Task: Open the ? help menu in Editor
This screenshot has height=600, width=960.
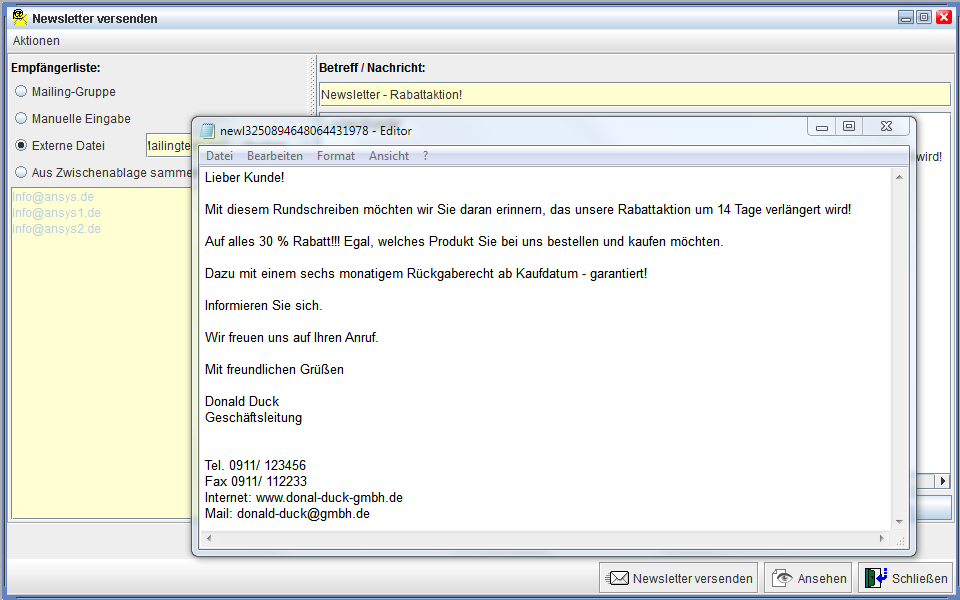Action: coord(425,156)
